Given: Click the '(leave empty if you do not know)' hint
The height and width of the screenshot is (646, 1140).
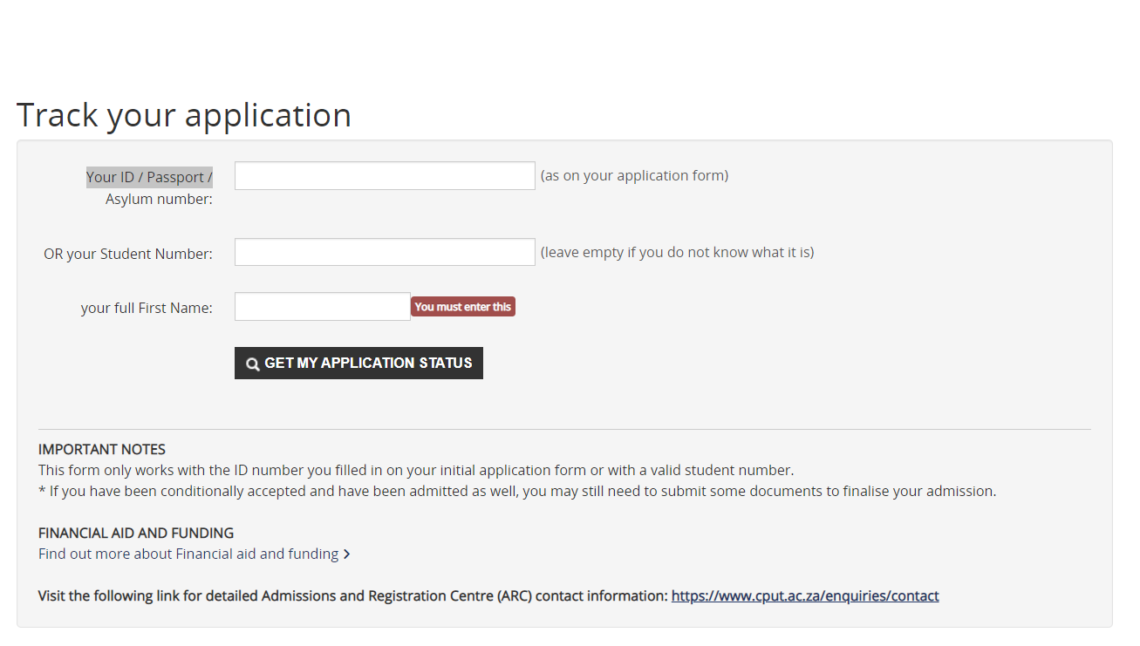Looking at the screenshot, I should (677, 251).
